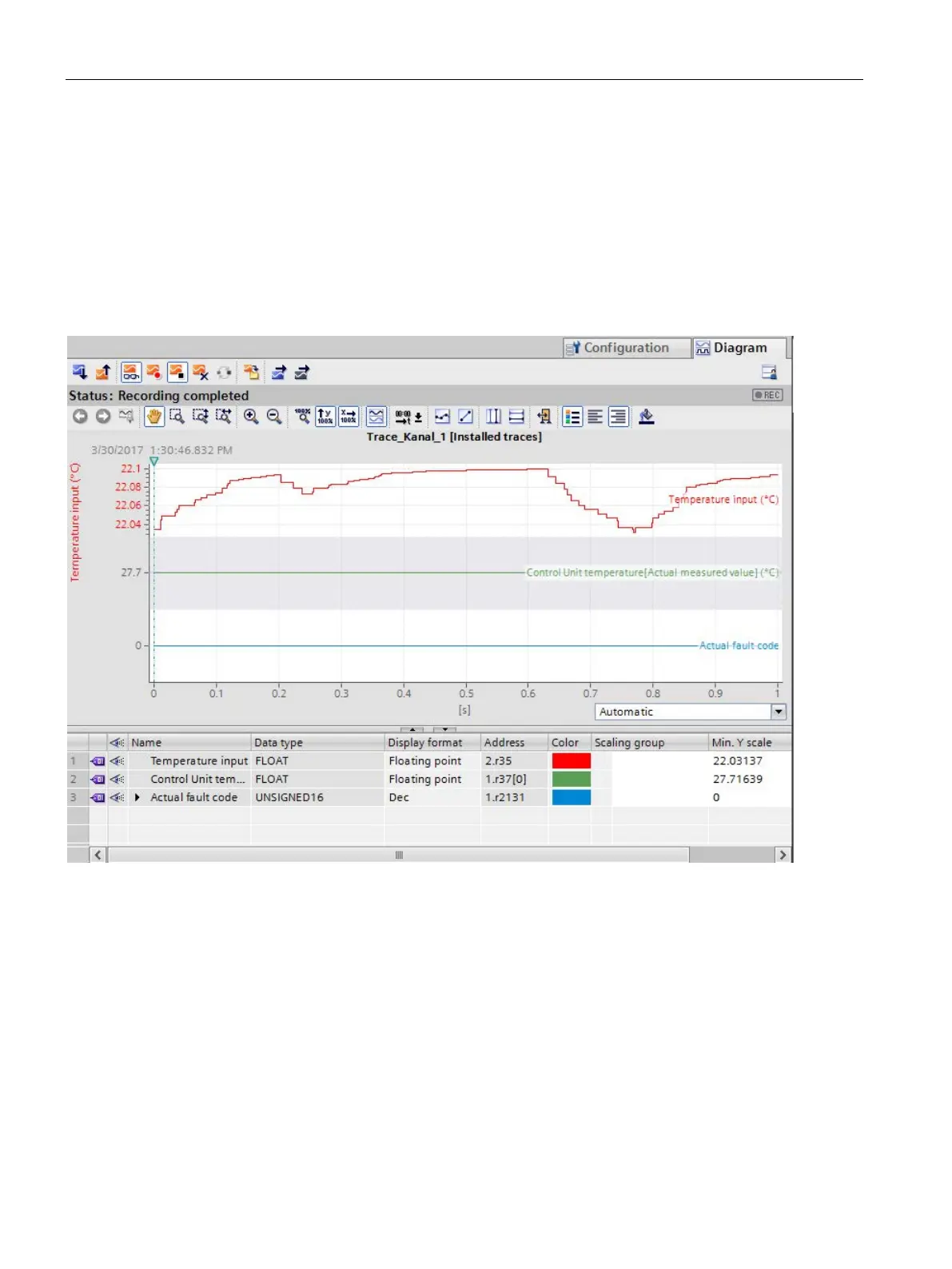Screen dimensions: 952x1269
Task: Click the zoom in magnifier
Action: pos(251,417)
